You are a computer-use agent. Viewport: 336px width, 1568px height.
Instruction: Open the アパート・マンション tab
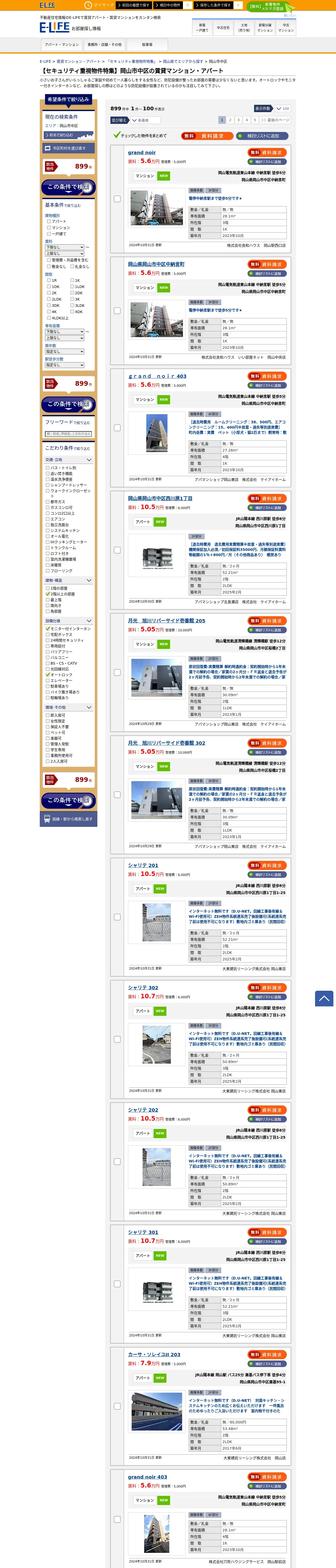point(61,44)
